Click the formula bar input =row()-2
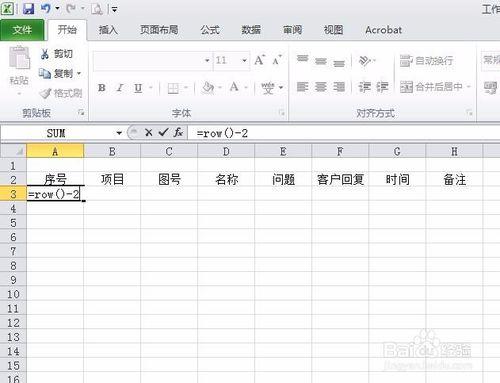The width and height of the screenshot is (500, 383). pyautogui.click(x=343, y=133)
